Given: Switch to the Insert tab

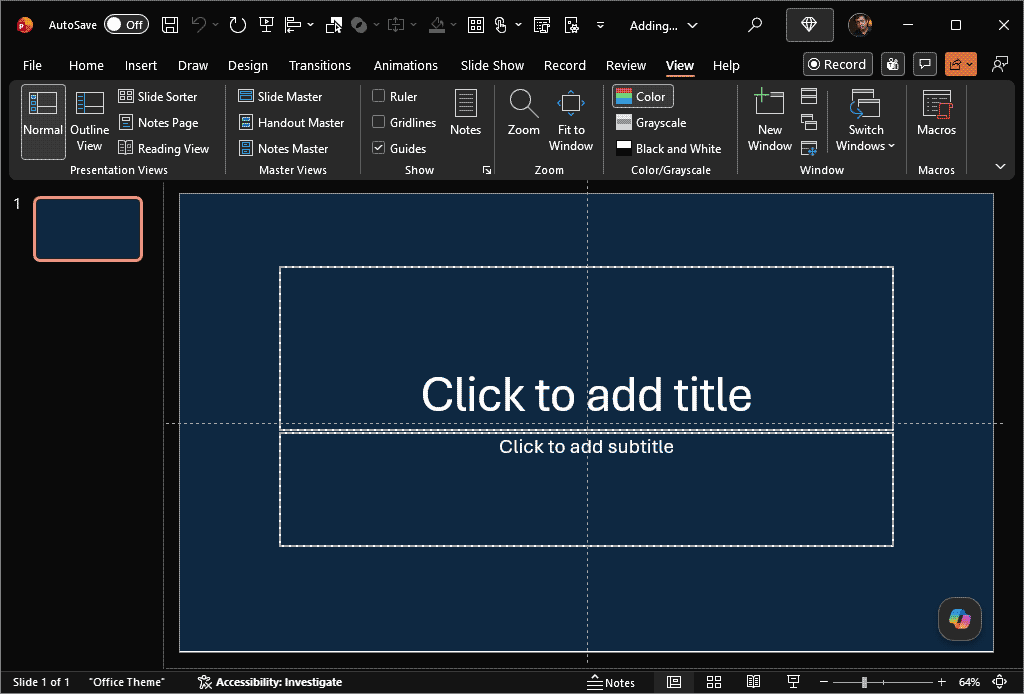Looking at the screenshot, I should (x=140, y=65).
